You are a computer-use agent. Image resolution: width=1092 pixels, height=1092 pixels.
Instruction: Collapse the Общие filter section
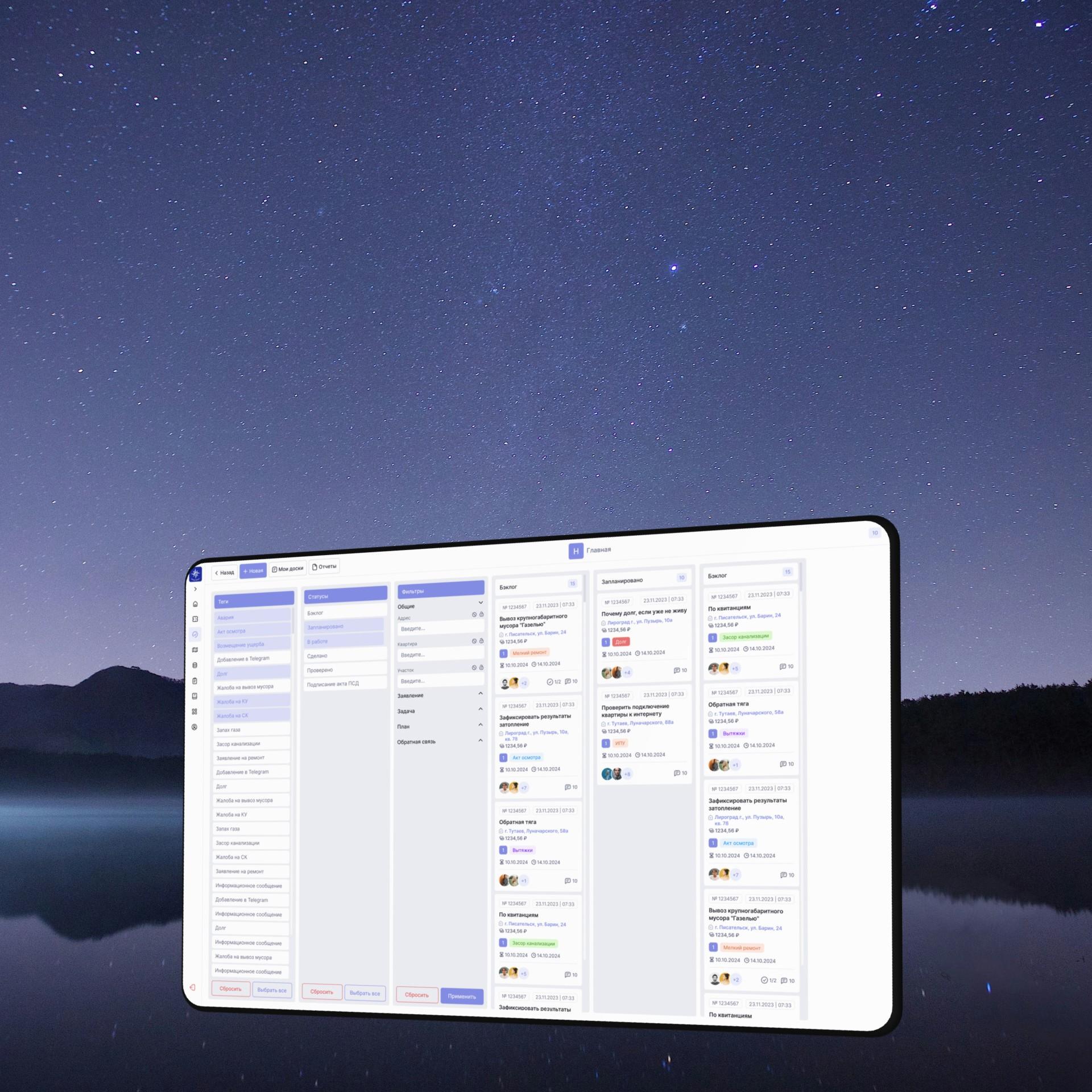tap(481, 602)
